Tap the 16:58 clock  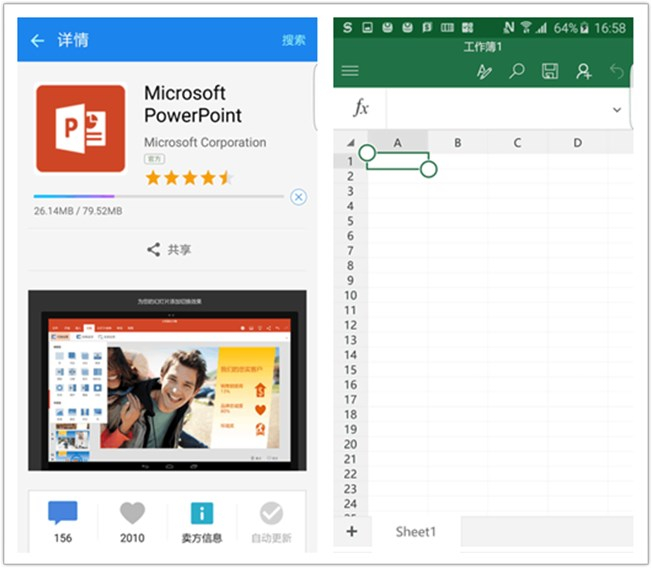610,28
